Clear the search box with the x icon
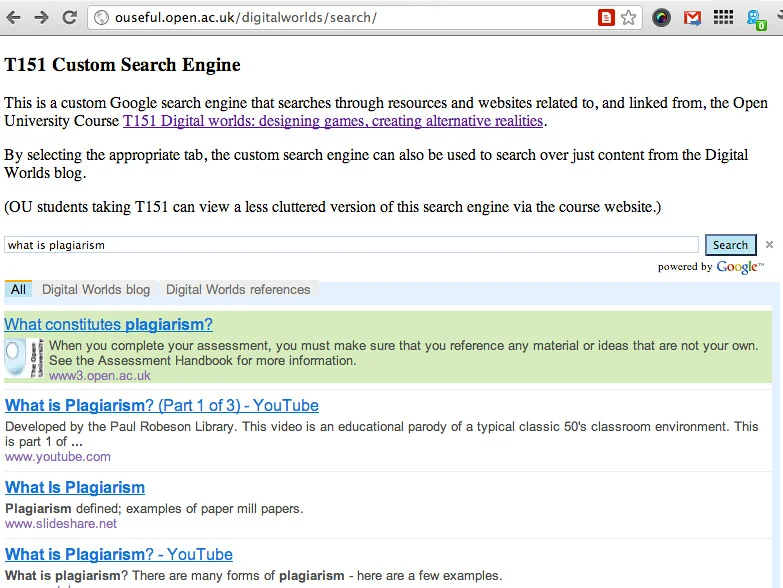783x588 pixels. (x=769, y=245)
